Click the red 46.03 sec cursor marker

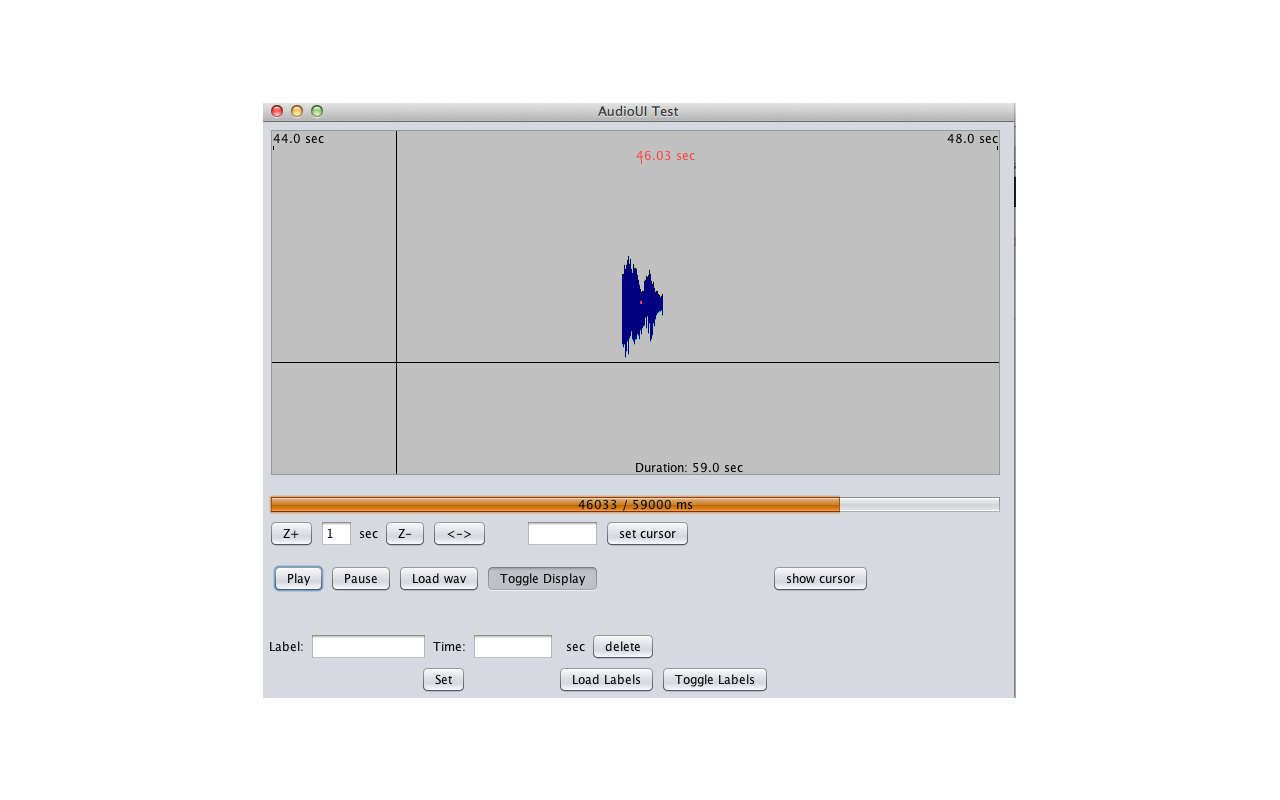(665, 156)
